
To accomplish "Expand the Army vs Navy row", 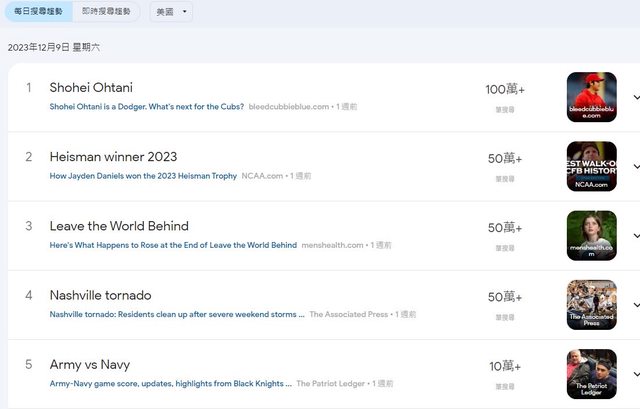I will [634, 374].
